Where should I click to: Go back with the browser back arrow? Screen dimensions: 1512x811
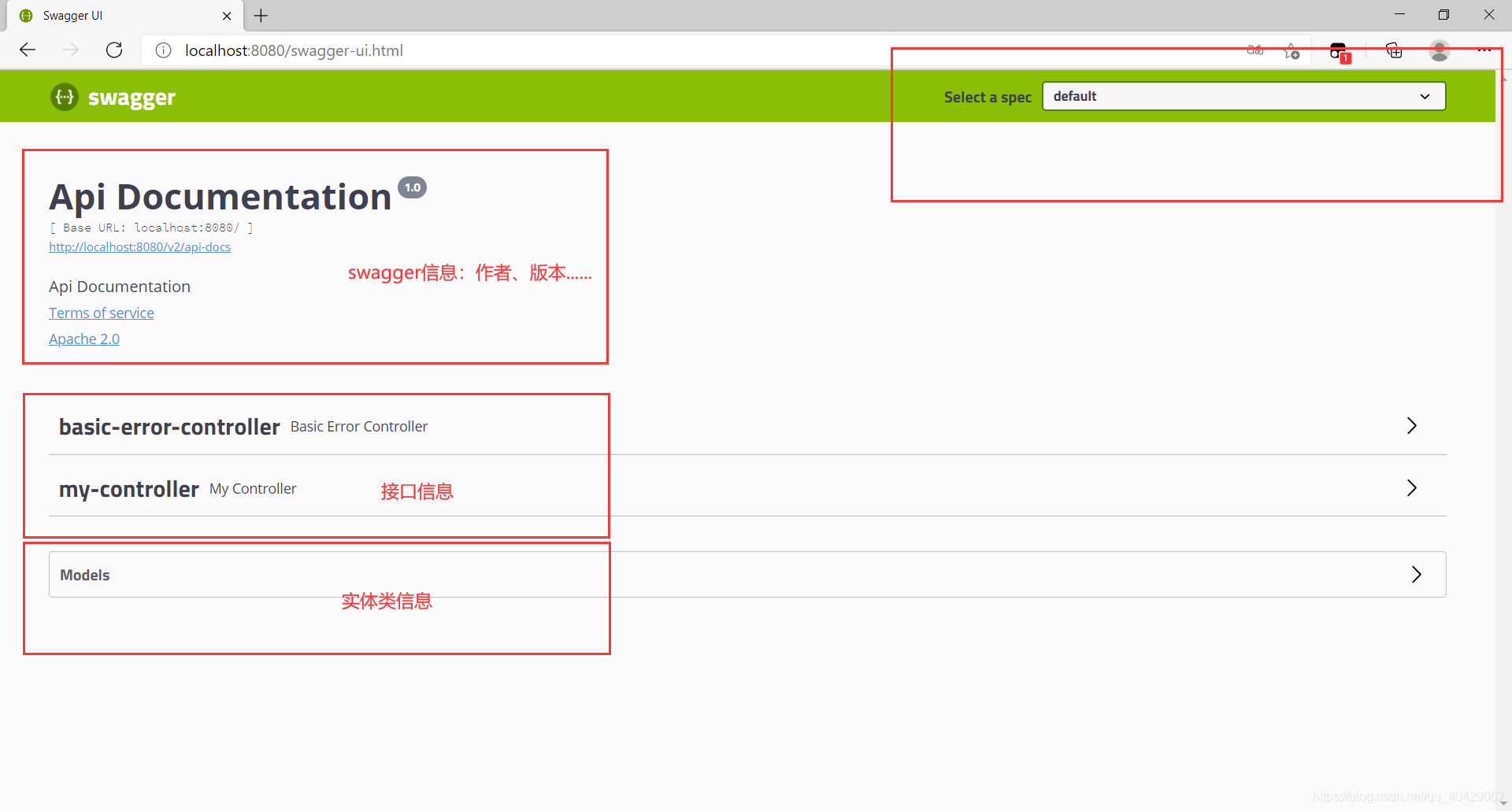tap(28, 50)
